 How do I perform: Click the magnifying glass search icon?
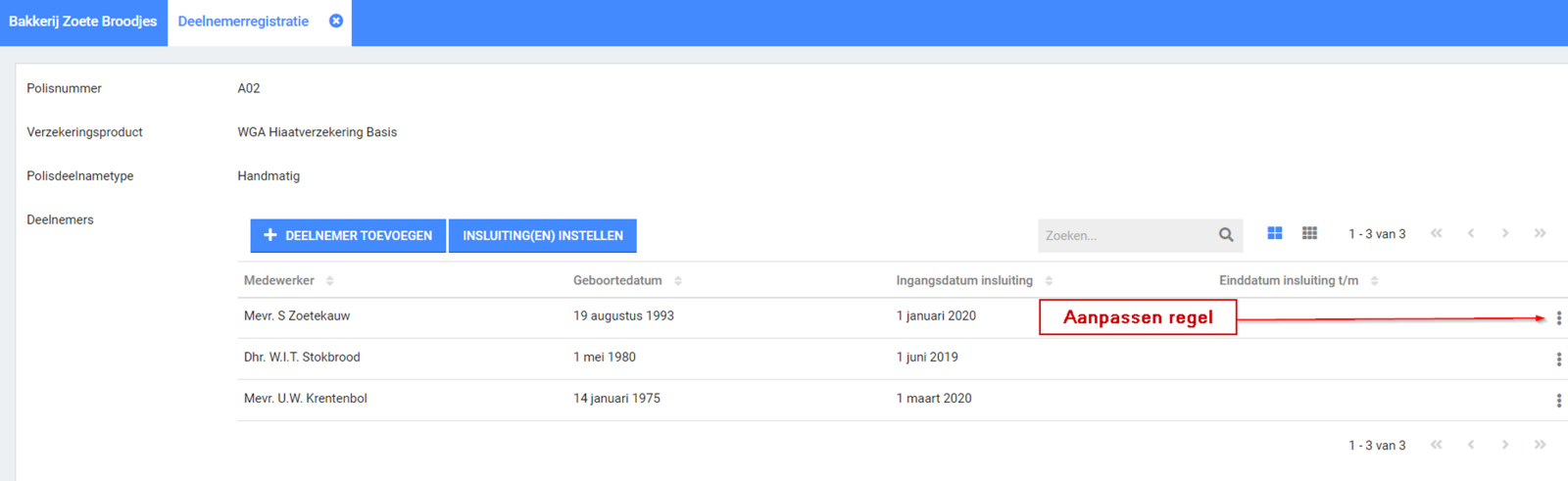pos(1226,235)
